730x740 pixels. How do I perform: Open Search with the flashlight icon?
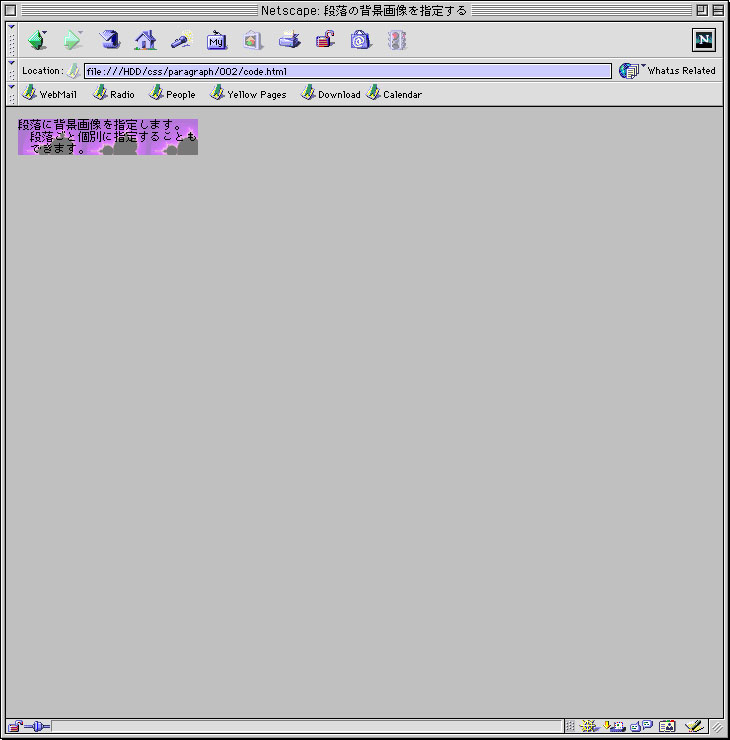pos(182,40)
